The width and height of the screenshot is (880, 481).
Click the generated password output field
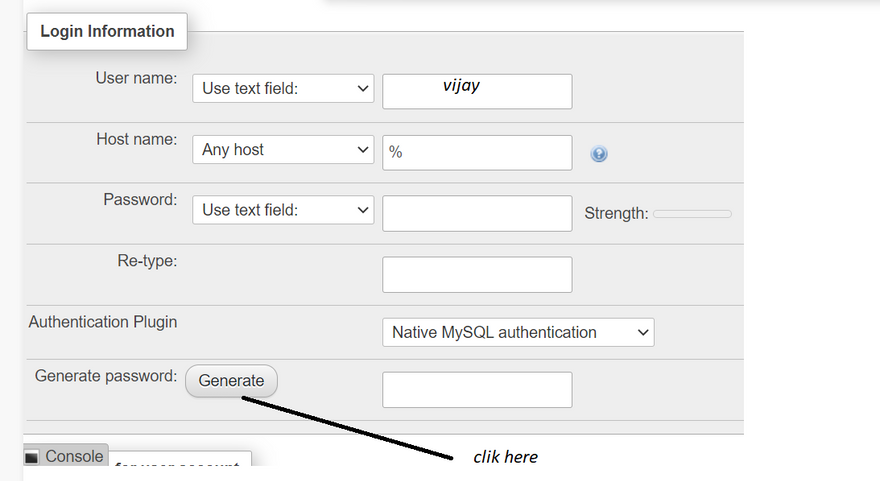(x=477, y=390)
